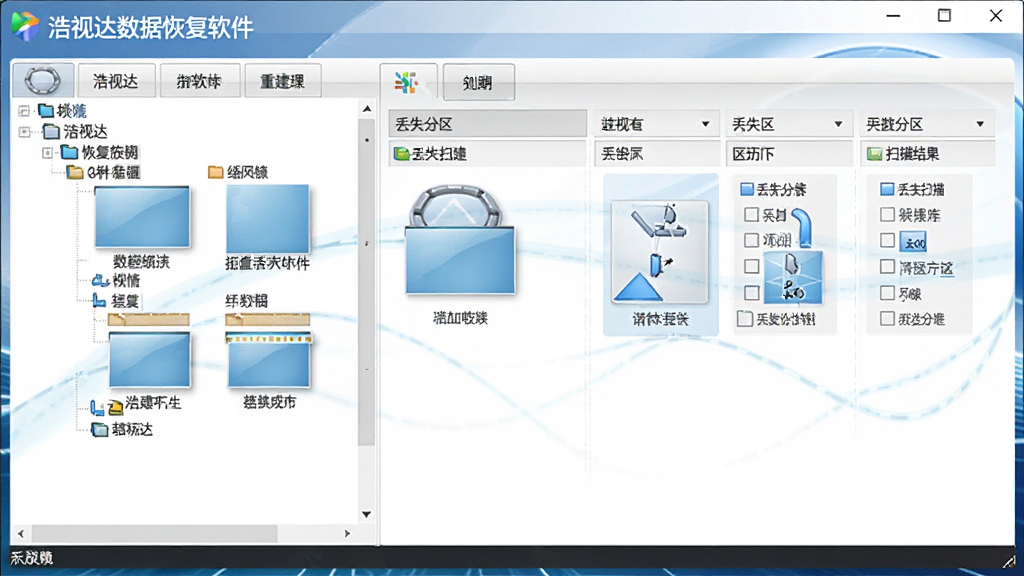Open the dropdown immediately right of the 丢失分区 header
Screen dimensions: 1024x576
656,124
